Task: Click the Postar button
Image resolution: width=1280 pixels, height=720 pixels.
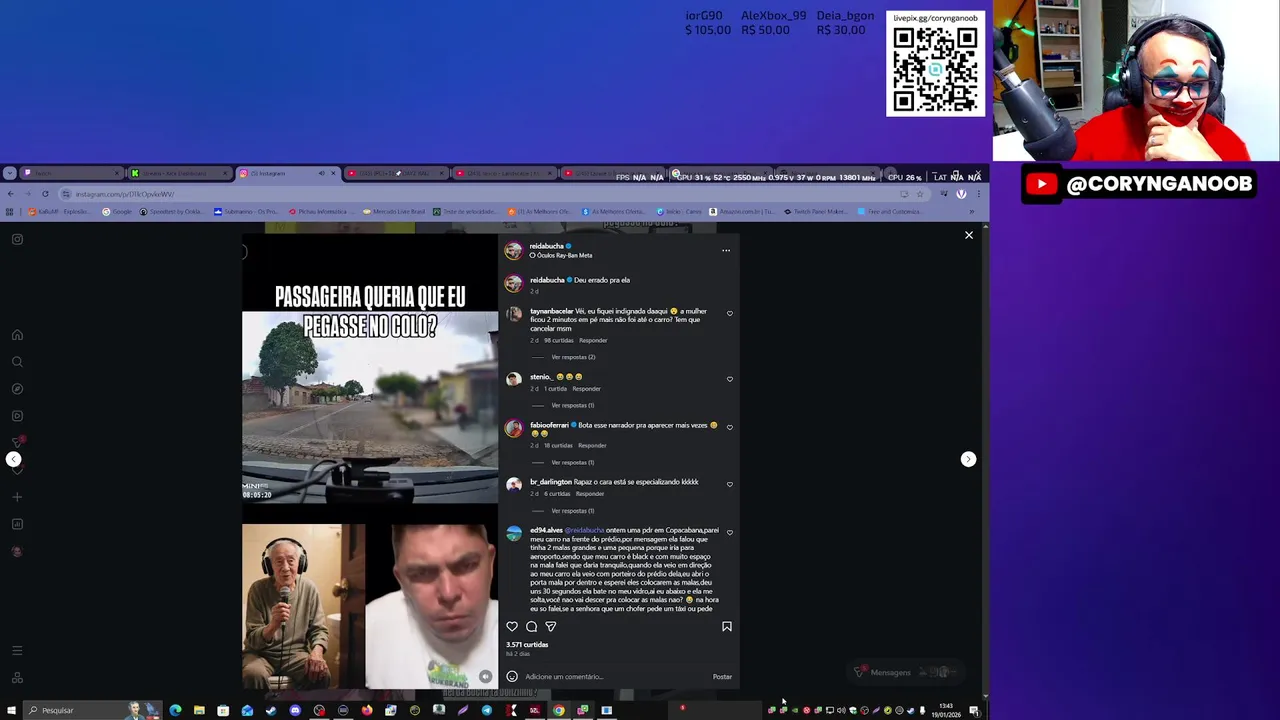Action: point(722,677)
